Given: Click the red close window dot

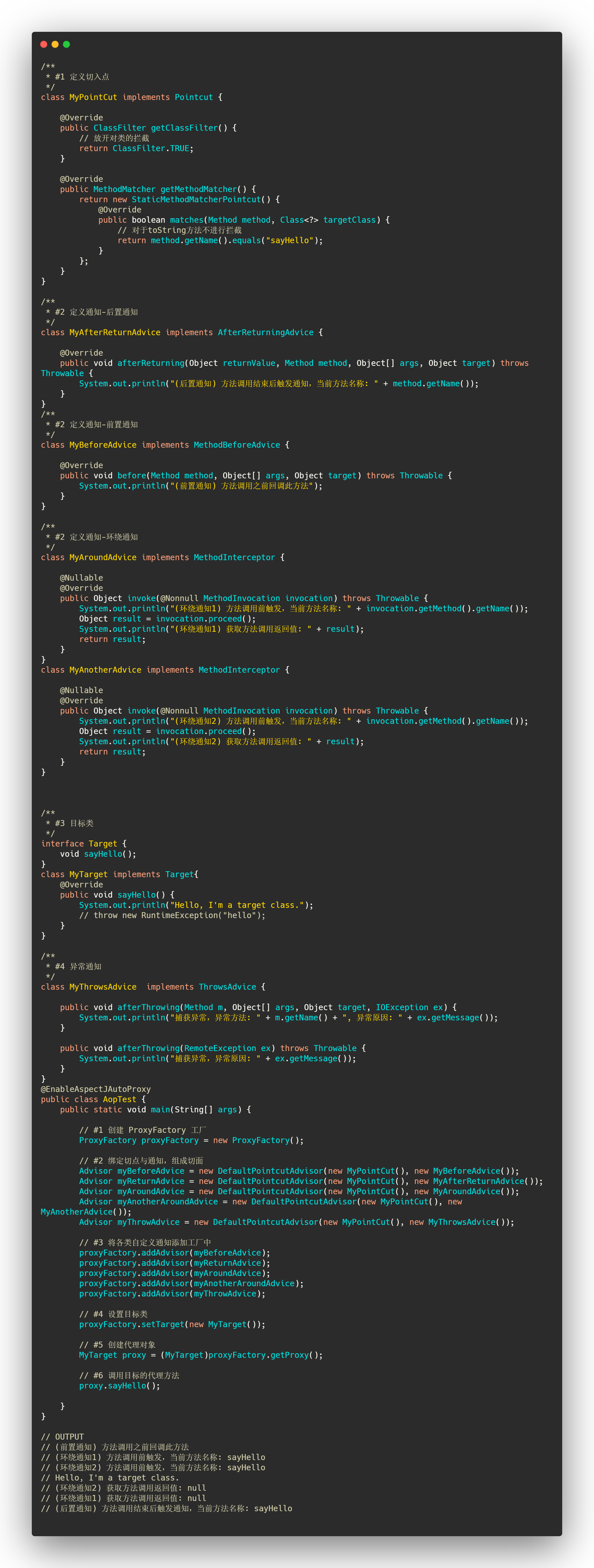Looking at the screenshot, I should pos(43,44).
